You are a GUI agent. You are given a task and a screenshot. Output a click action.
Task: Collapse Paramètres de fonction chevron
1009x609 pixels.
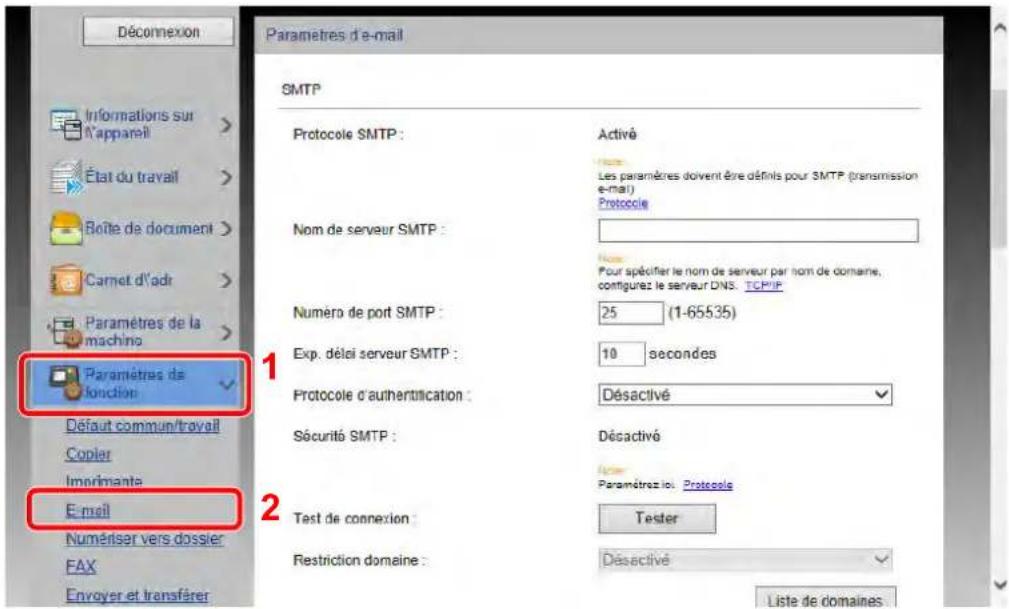pyautogui.click(x=227, y=385)
